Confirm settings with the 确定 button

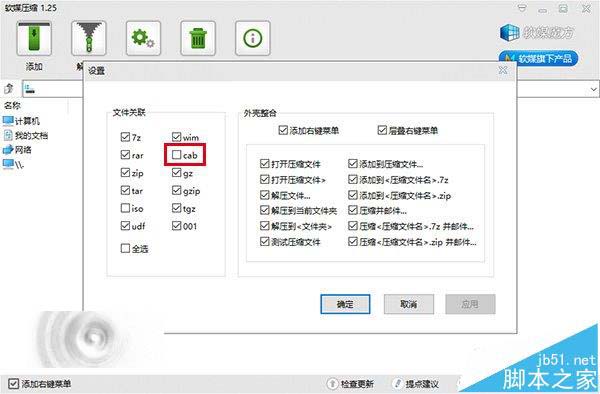click(x=345, y=304)
